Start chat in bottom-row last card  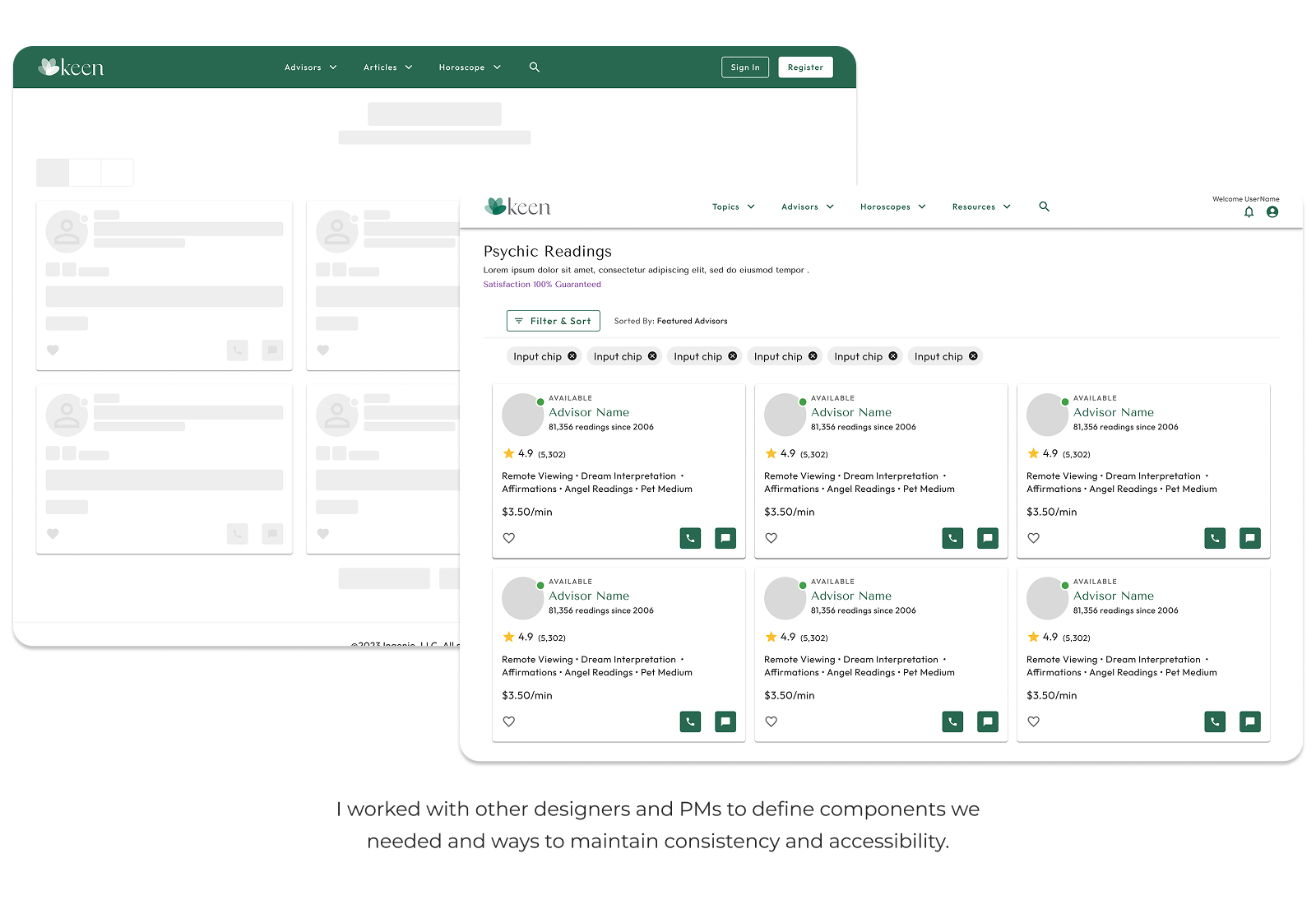coord(1250,721)
